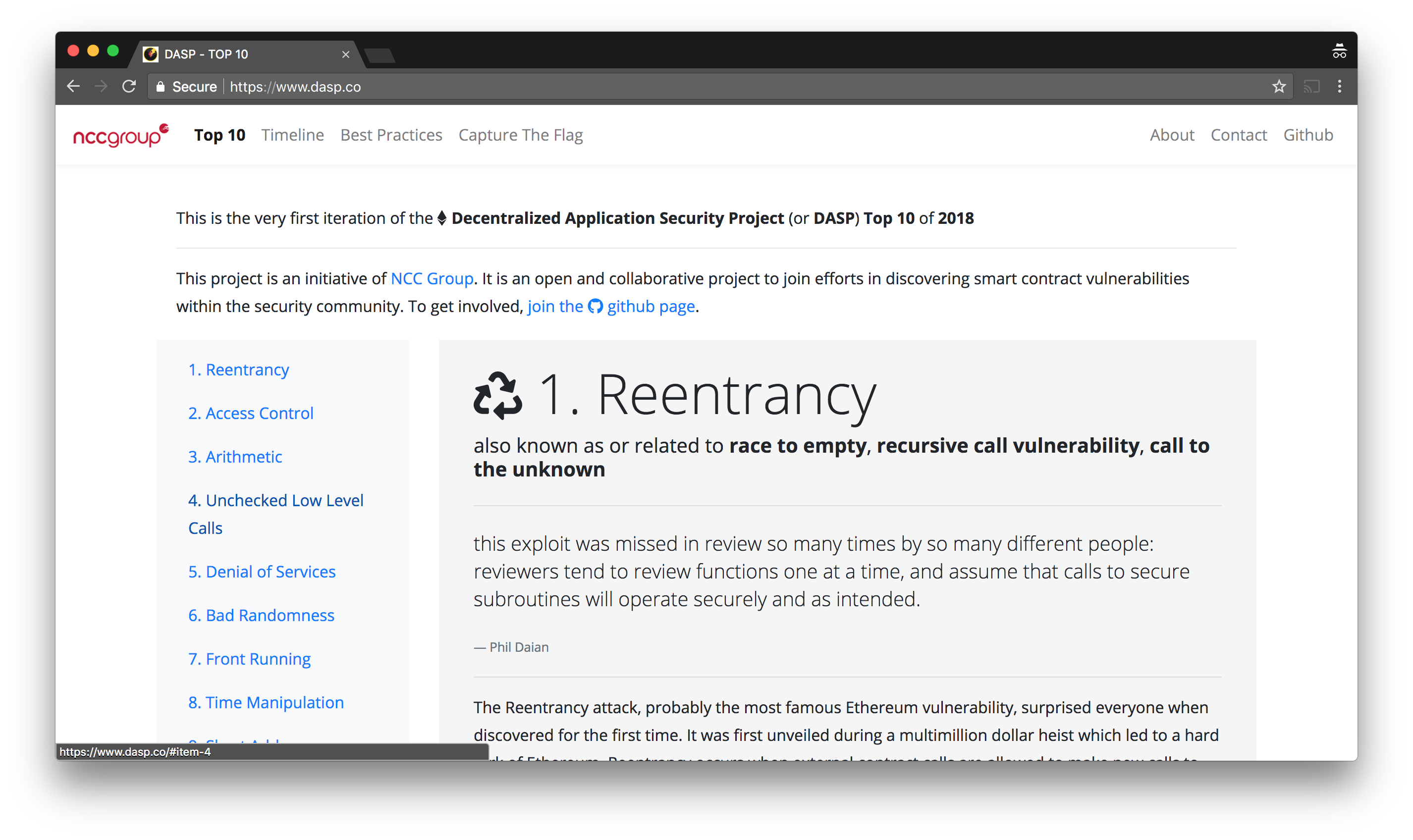Click the URL address bar field
The height and width of the screenshot is (840, 1413).
pyautogui.click(x=679, y=87)
